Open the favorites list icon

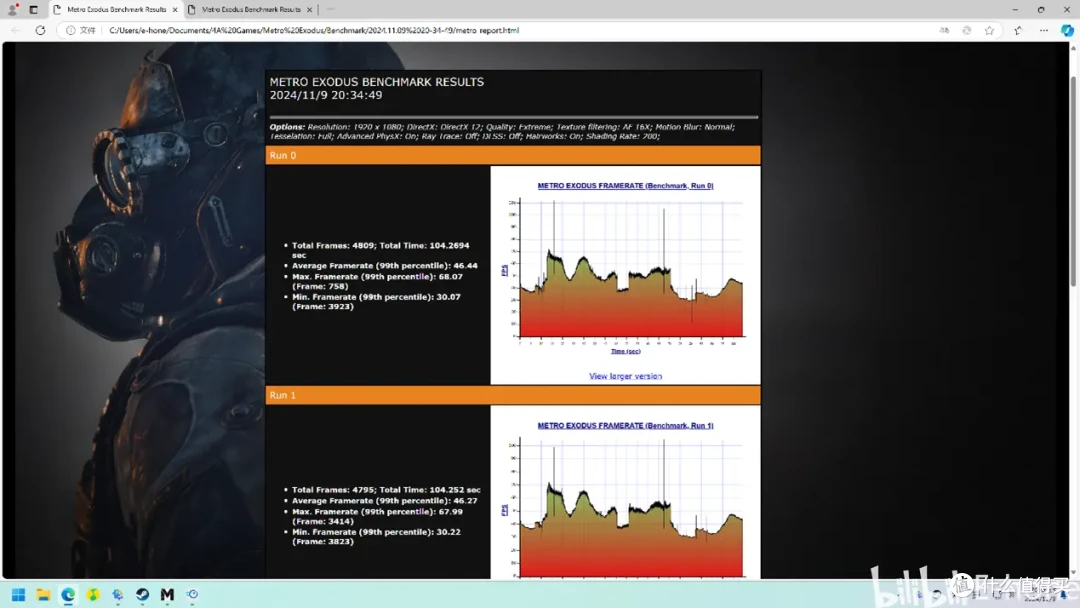[1018, 30]
